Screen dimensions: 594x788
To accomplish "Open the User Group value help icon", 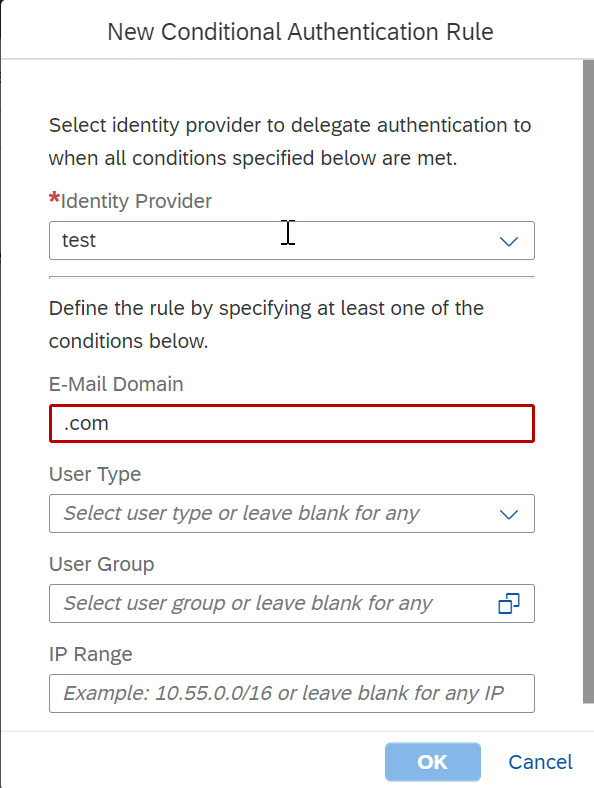I will pos(509,604).
